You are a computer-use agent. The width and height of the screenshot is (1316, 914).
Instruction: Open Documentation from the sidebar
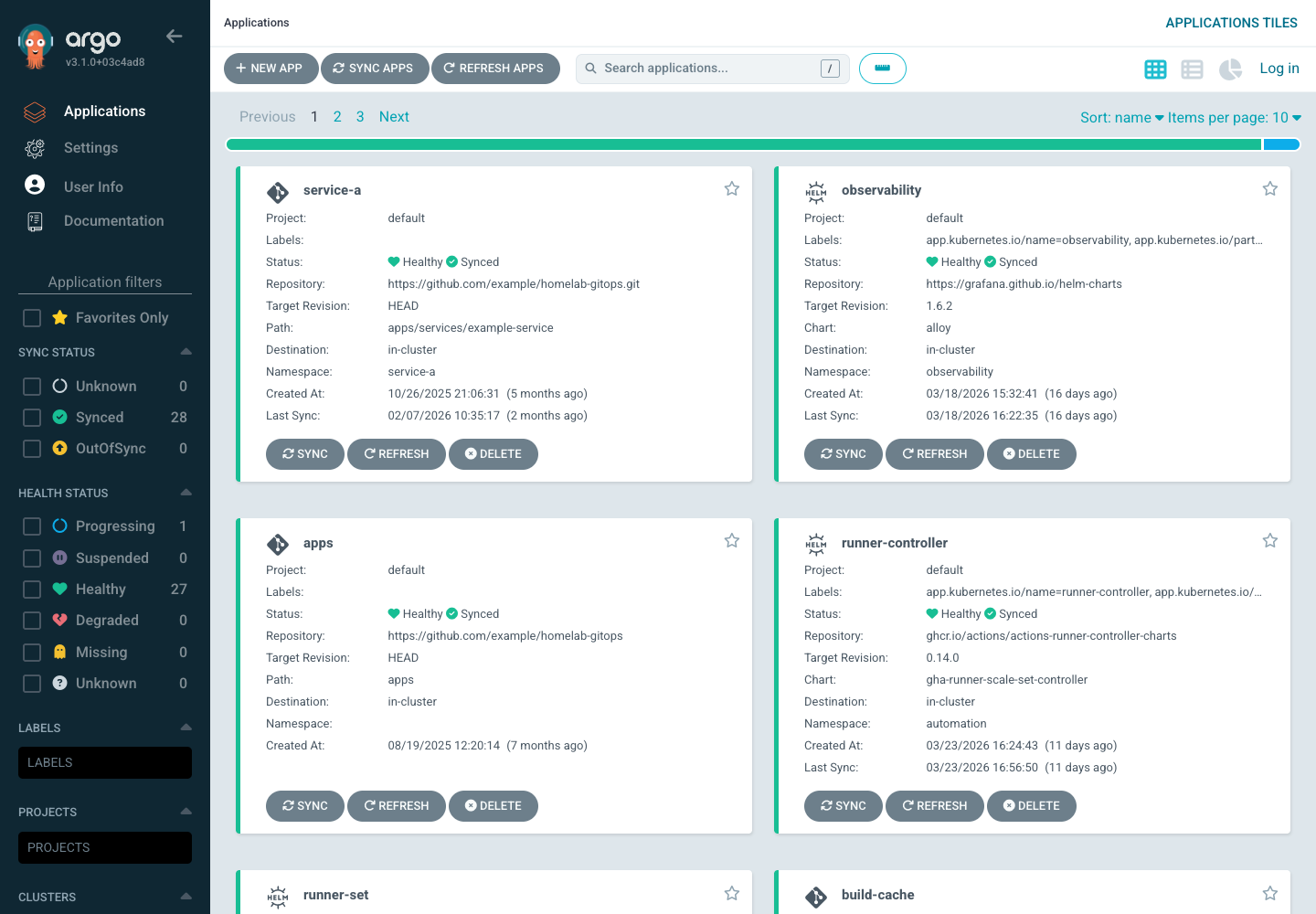point(114,221)
